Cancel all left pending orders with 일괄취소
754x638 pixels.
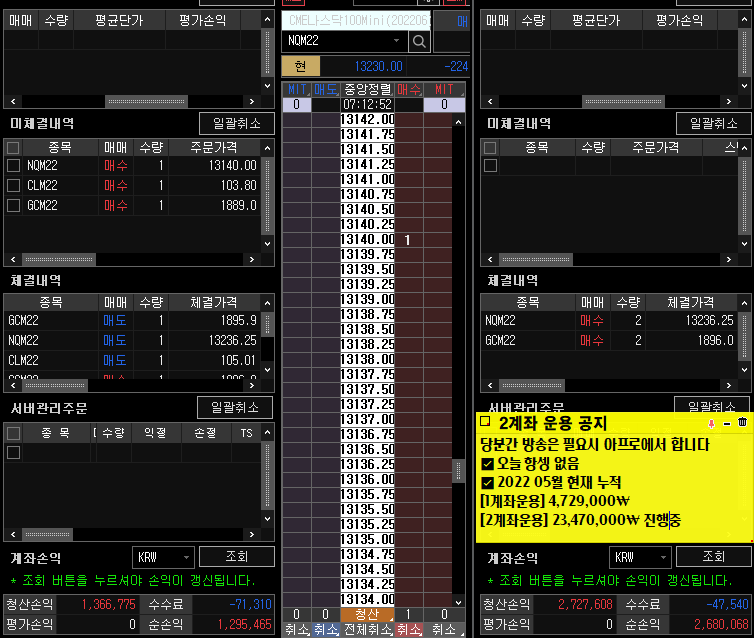(237, 124)
